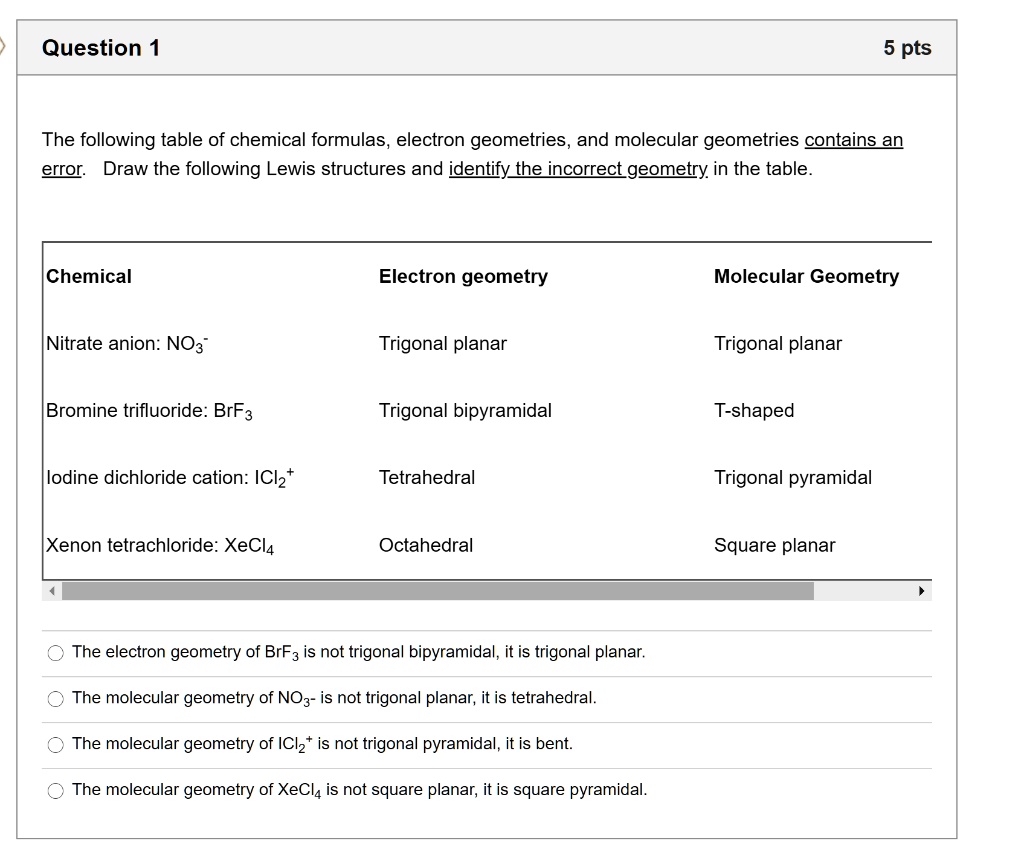Select the answer saying BrF3 is trigonal planar
1024x855 pixels.
(x=57, y=653)
